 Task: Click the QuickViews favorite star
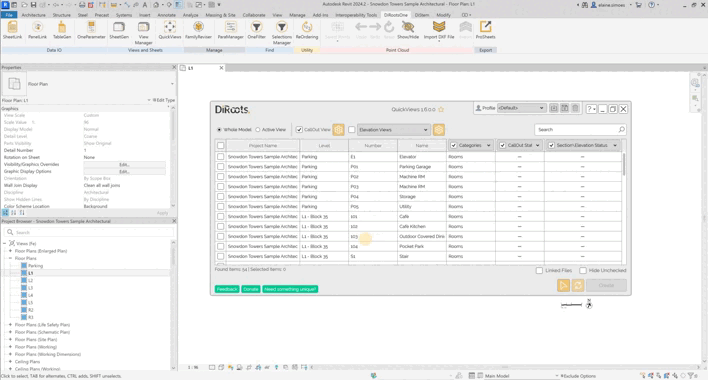pos(441,109)
